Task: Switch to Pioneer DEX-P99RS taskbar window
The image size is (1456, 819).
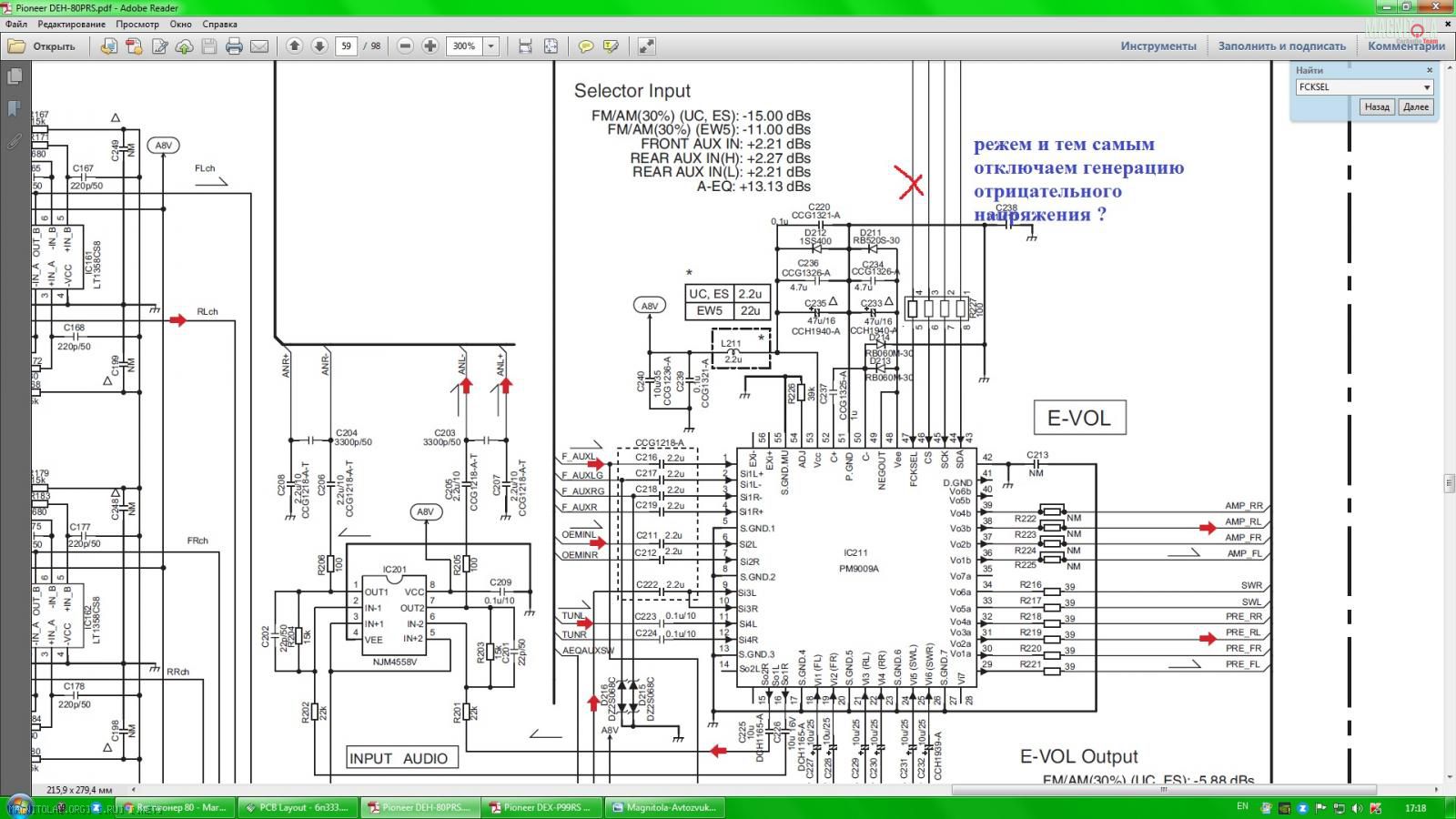Action: (540, 807)
